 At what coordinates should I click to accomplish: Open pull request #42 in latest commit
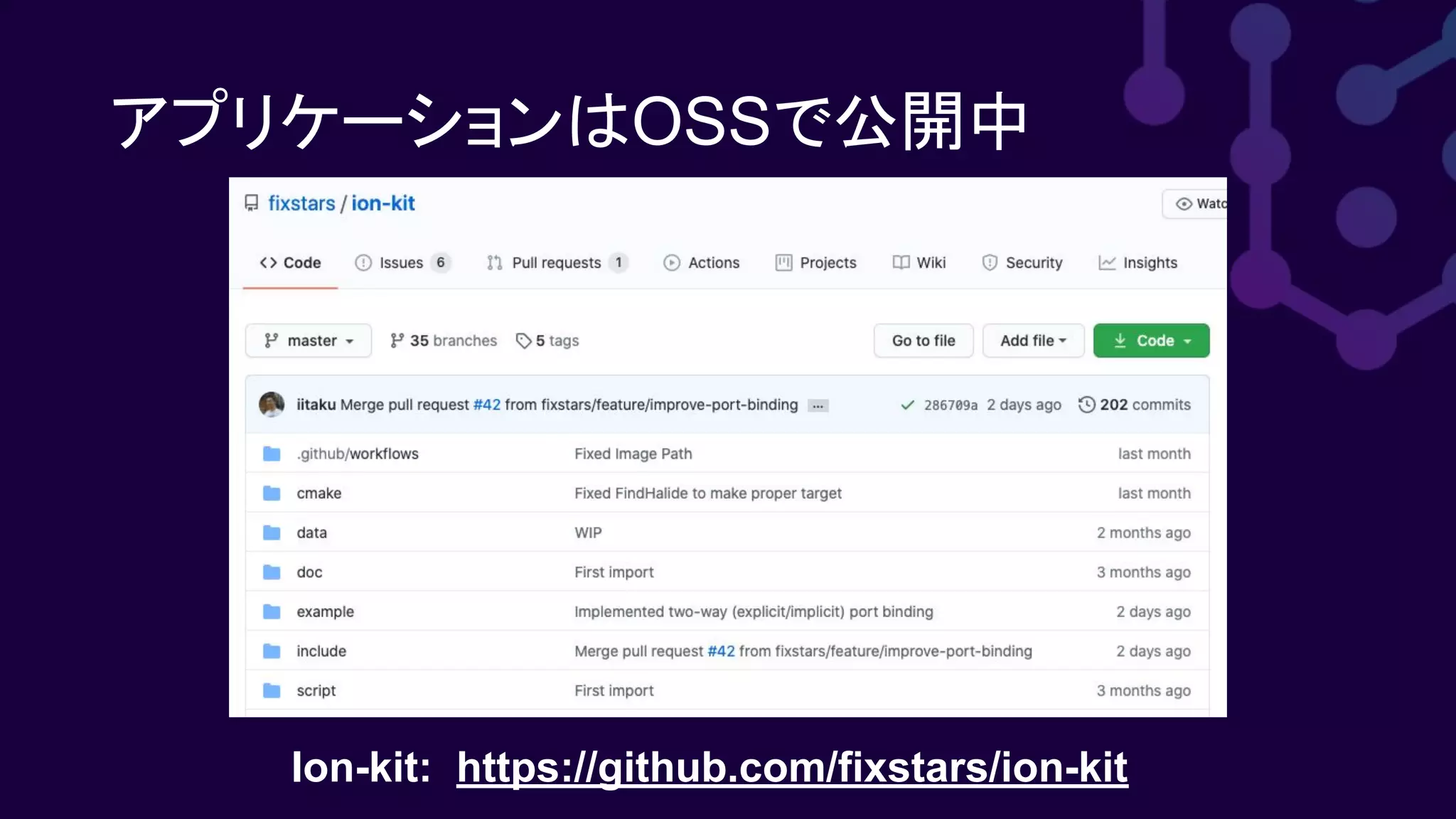click(487, 405)
